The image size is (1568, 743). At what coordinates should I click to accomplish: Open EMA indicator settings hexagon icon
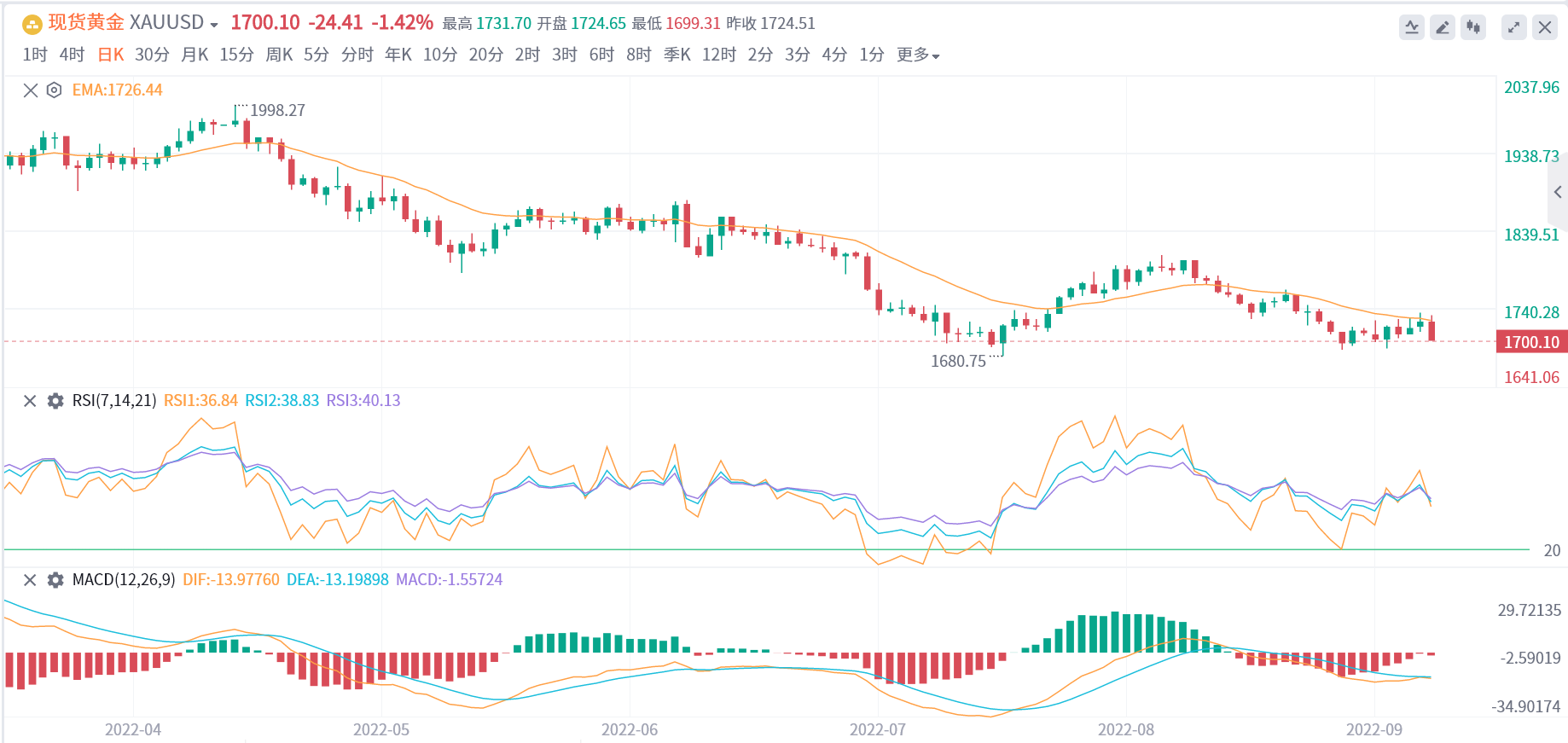click(x=54, y=90)
